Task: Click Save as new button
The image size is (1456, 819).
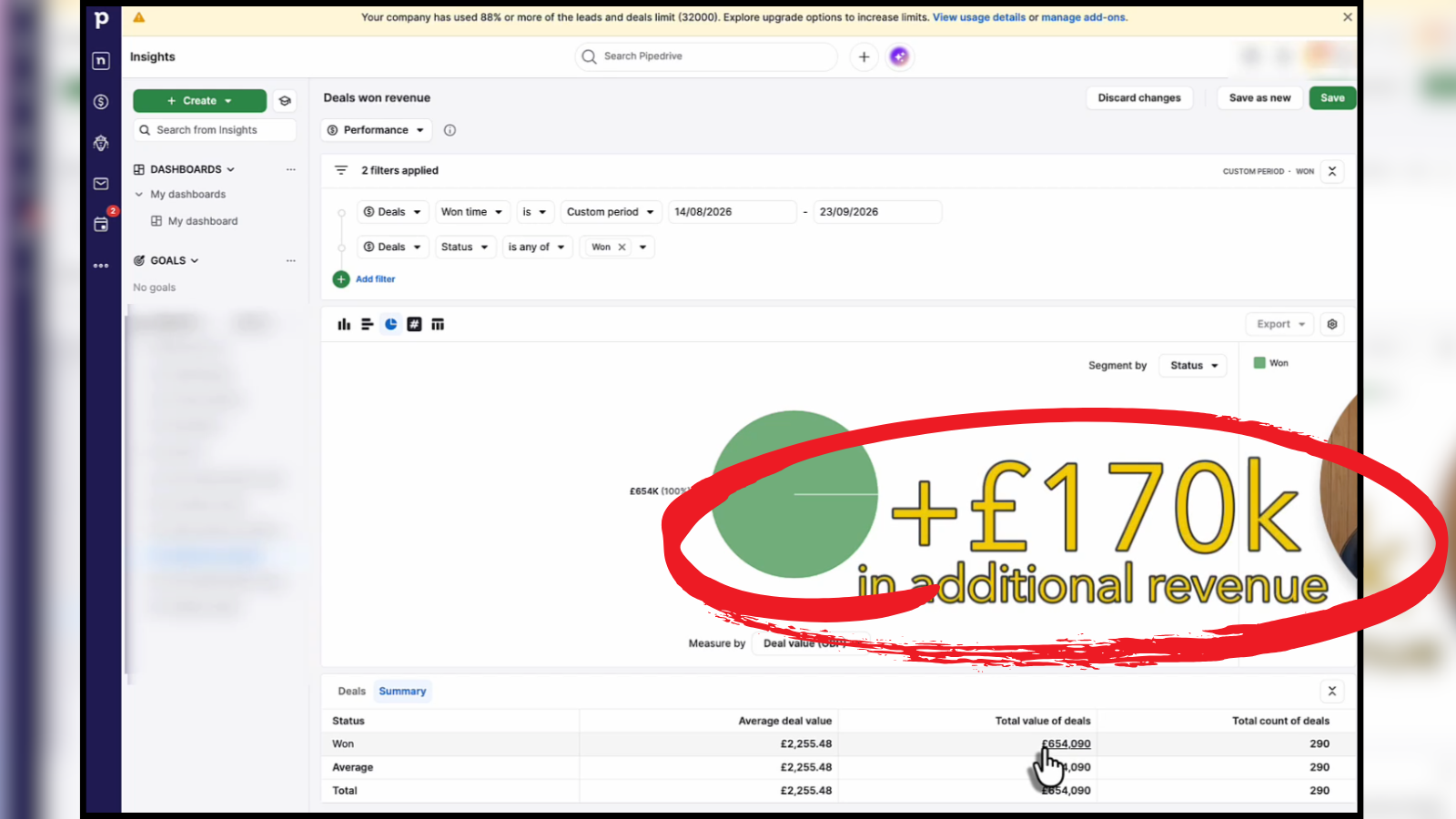Action: 1259,98
